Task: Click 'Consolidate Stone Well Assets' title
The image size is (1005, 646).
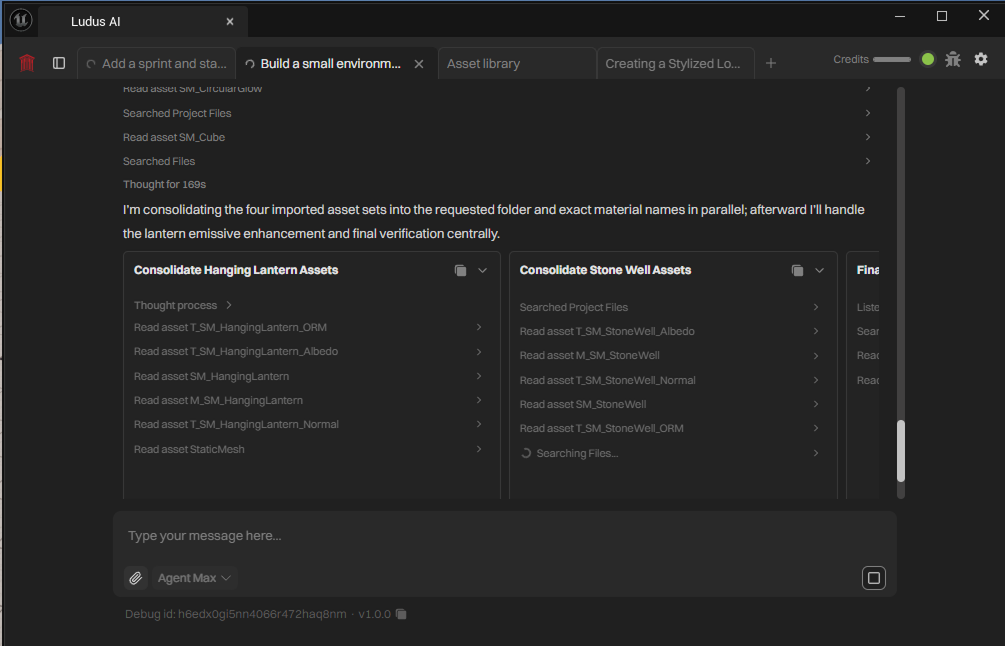Action: [605, 270]
